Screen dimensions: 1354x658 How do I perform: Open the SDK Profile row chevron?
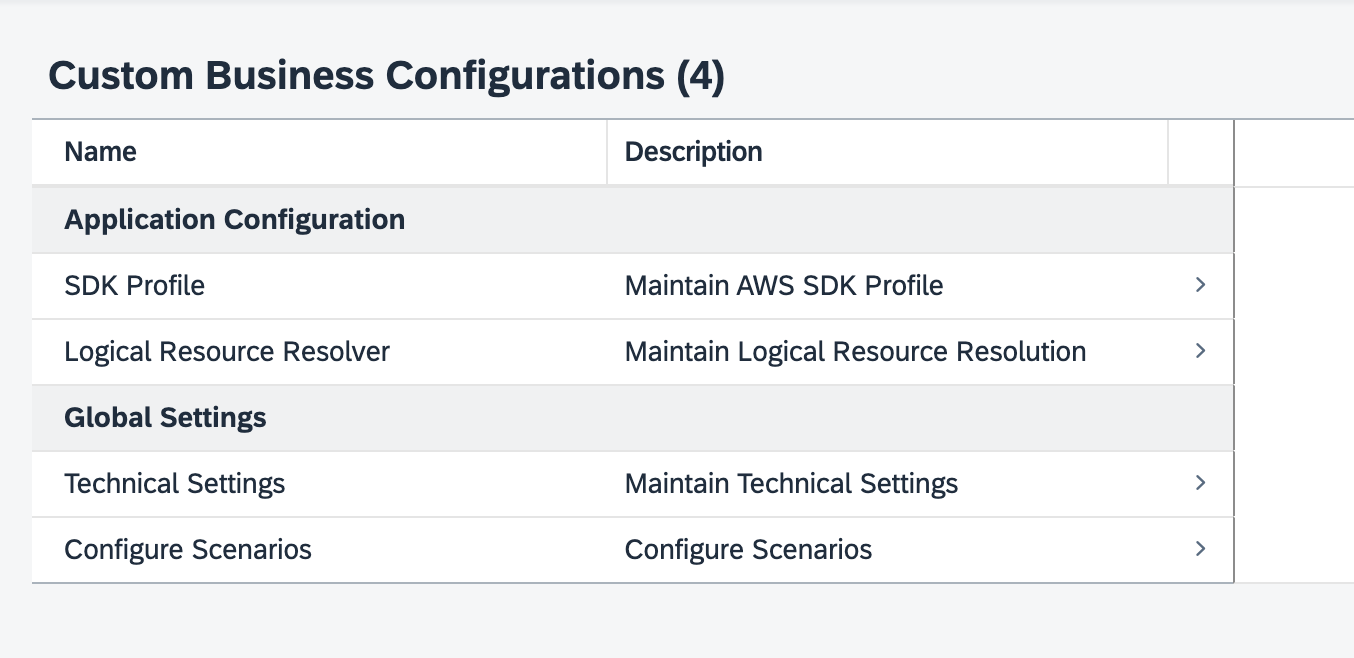(x=1201, y=285)
